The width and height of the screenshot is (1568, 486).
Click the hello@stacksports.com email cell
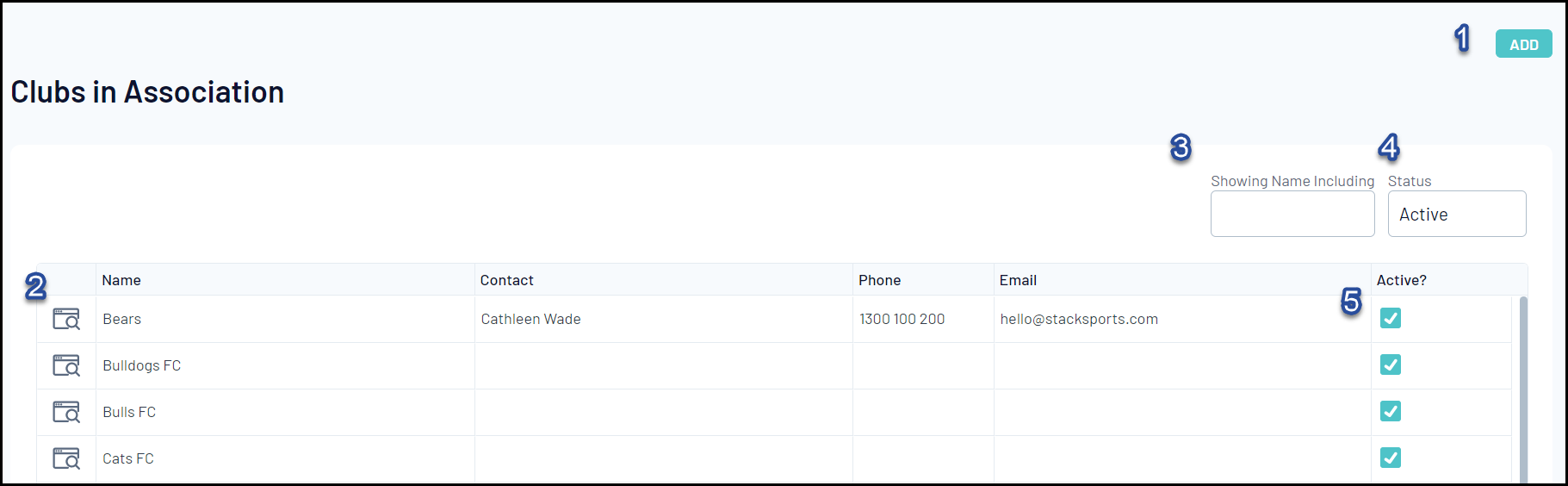1079,319
